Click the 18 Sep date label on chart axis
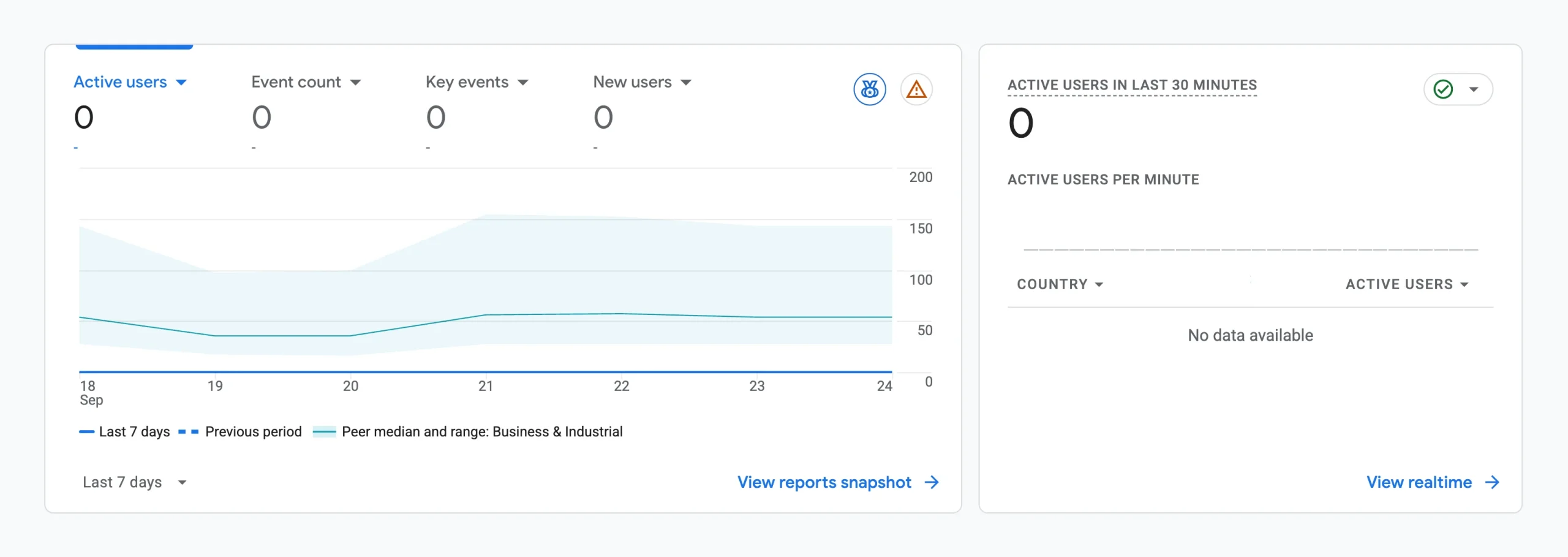The width and height of the screenshot is (1568, 557). (91, 393)
